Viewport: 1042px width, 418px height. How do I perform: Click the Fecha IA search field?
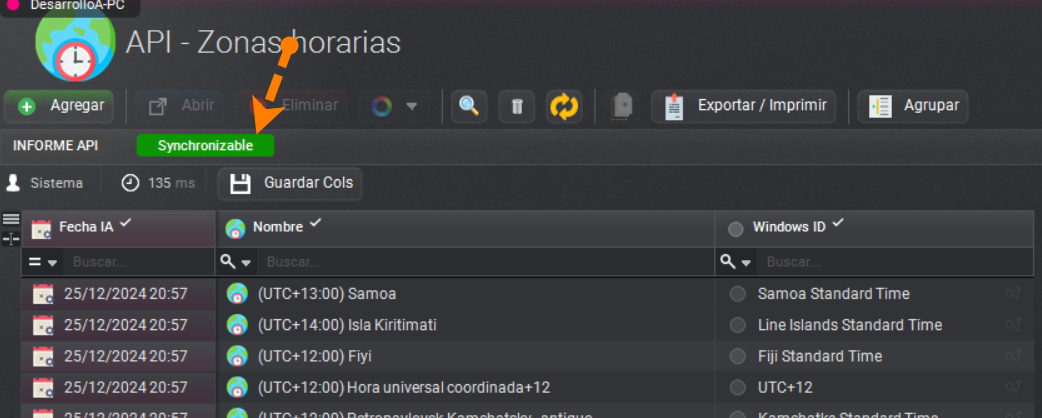[x=140, y=262]
